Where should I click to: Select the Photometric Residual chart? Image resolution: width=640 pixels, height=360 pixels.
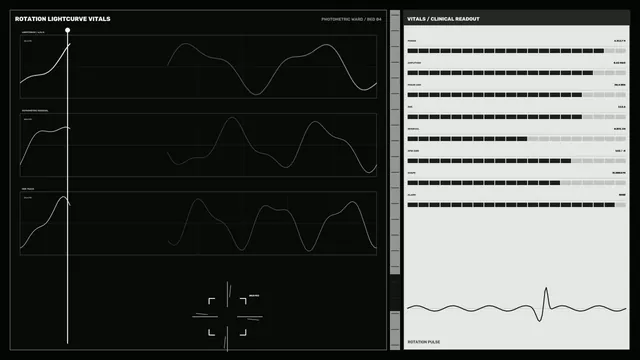(198, 145)
